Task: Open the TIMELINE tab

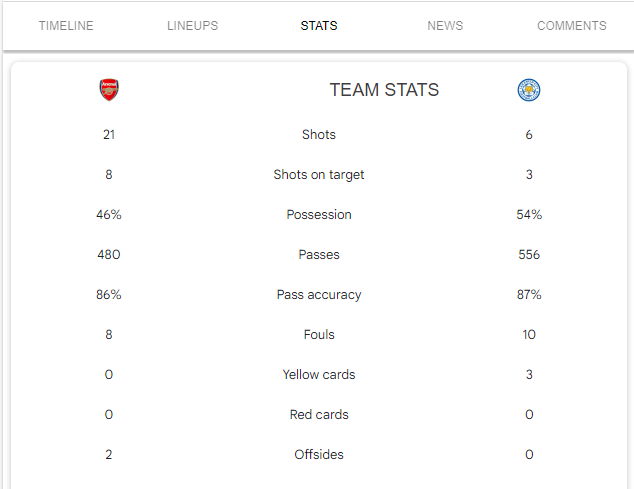Action: point(66,26)
